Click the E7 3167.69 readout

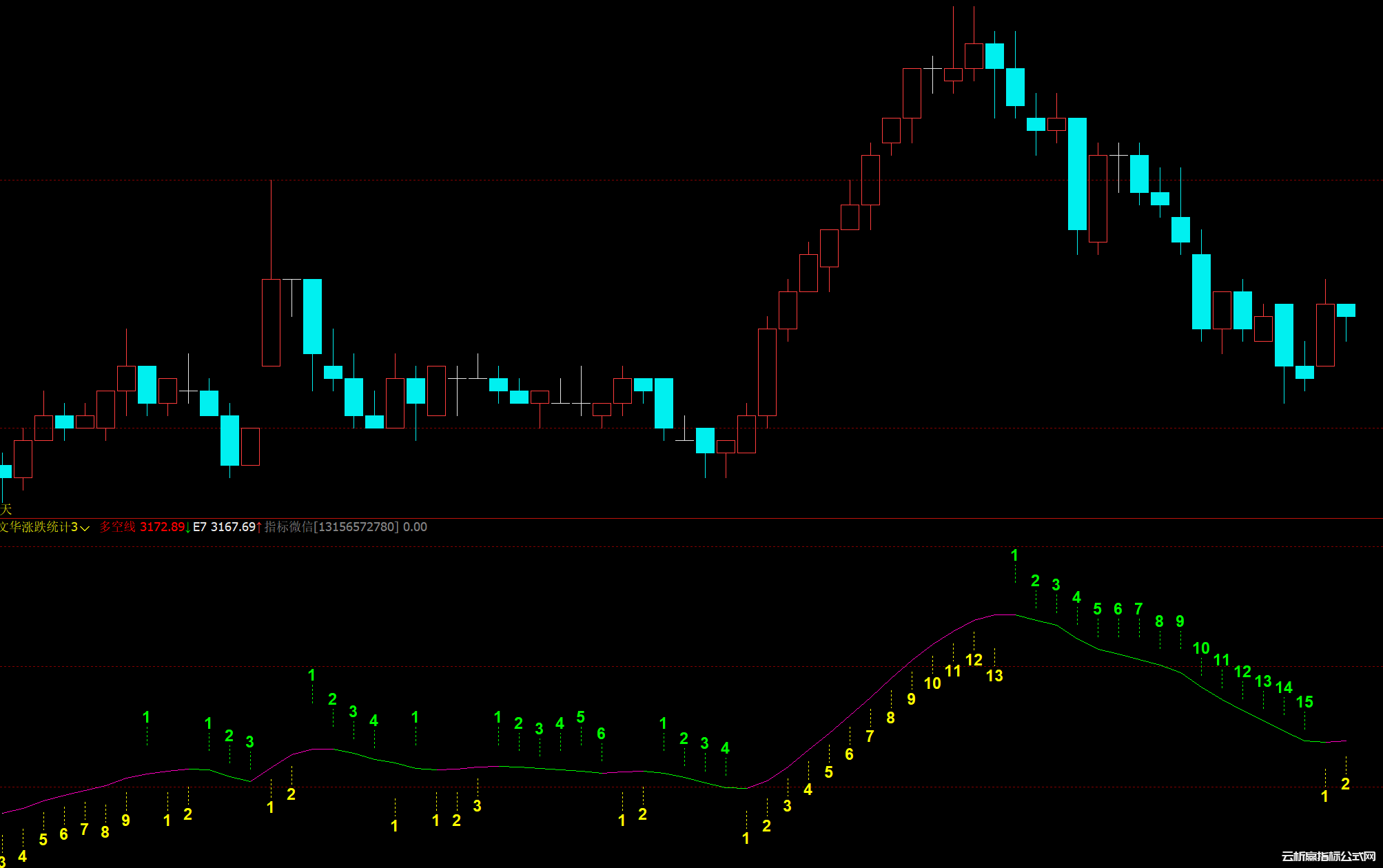[x=224, y=527]
